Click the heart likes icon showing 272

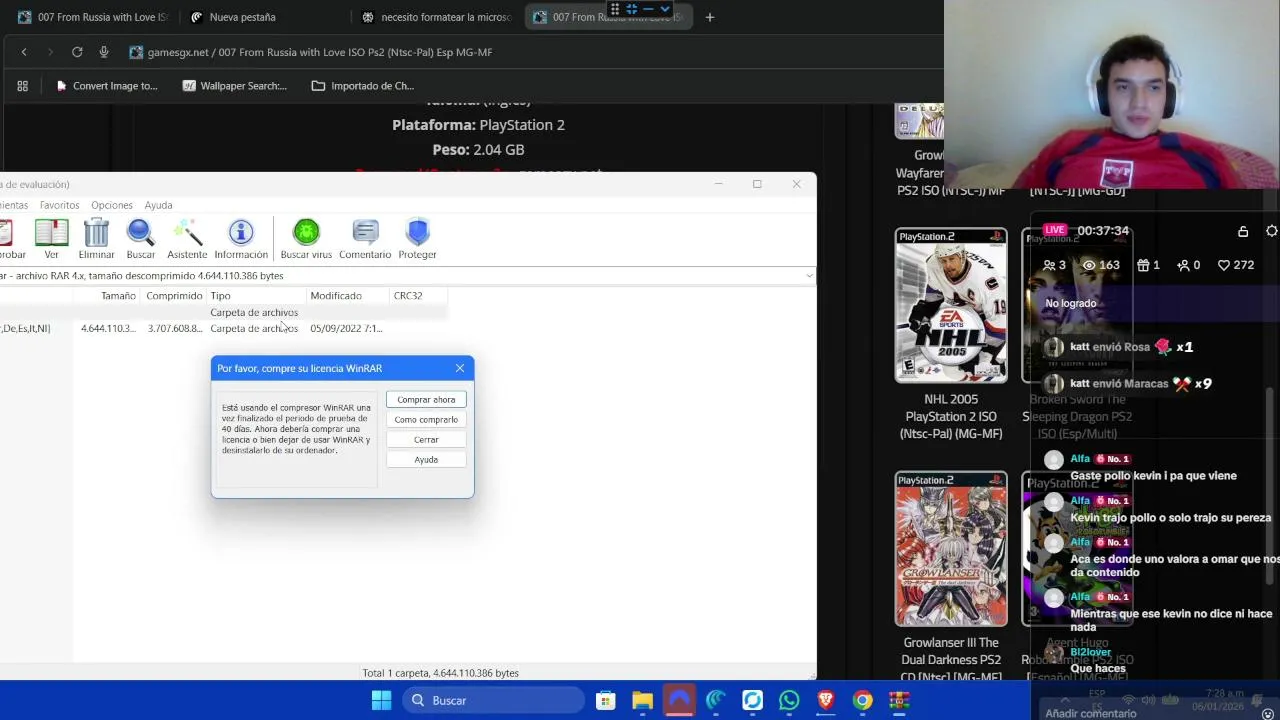(x=1223, y=265)
